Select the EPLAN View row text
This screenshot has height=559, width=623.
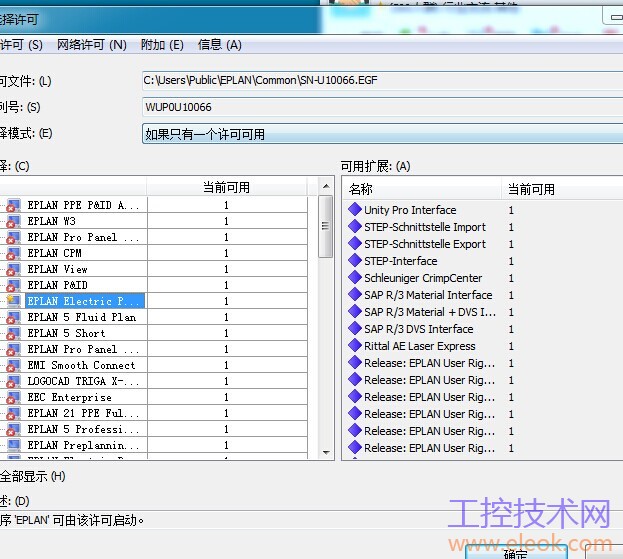[57, 269]
